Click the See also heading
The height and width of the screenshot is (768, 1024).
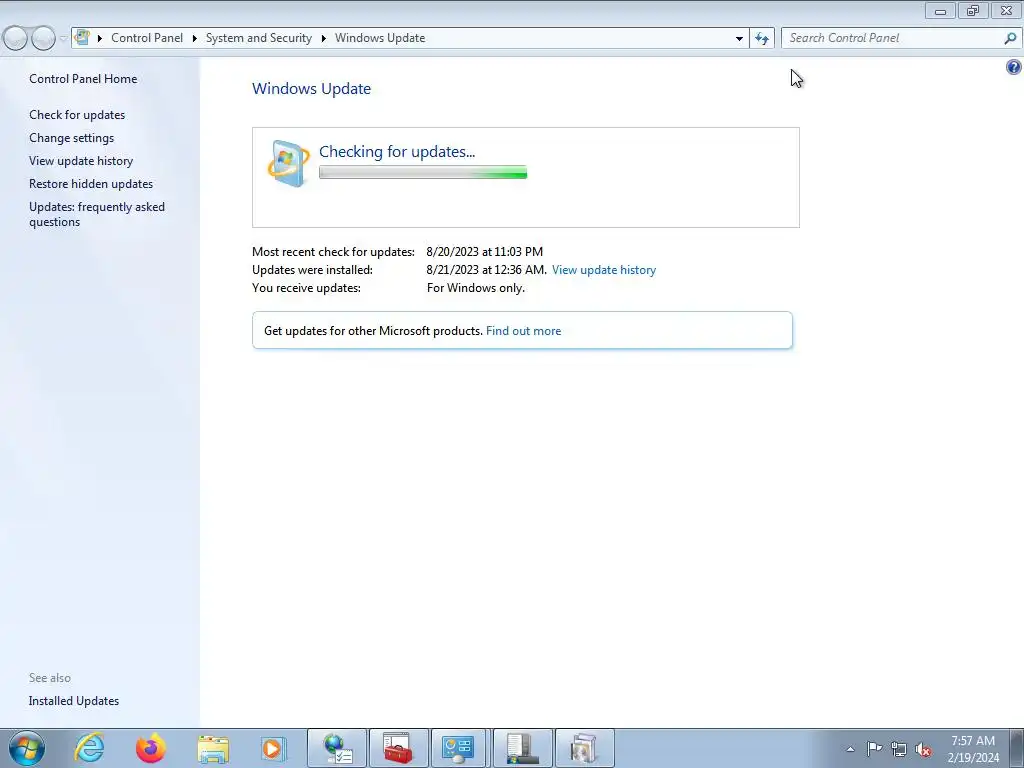(x=50, y=678)
